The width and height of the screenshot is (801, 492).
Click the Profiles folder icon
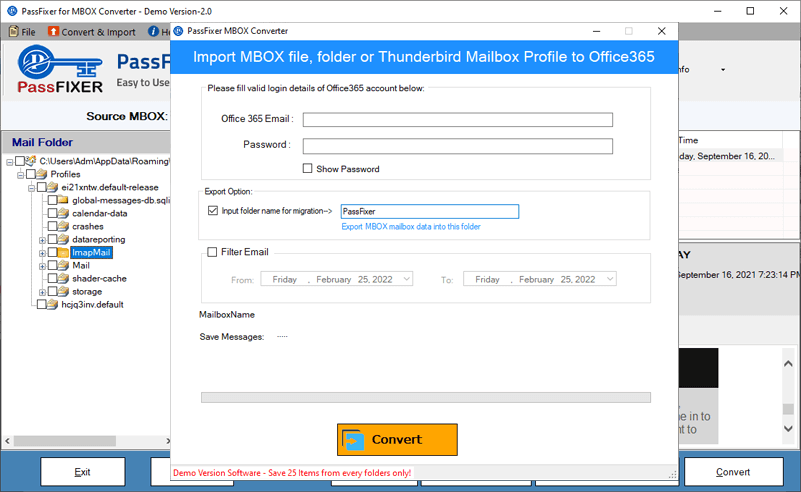pos(42,174)
